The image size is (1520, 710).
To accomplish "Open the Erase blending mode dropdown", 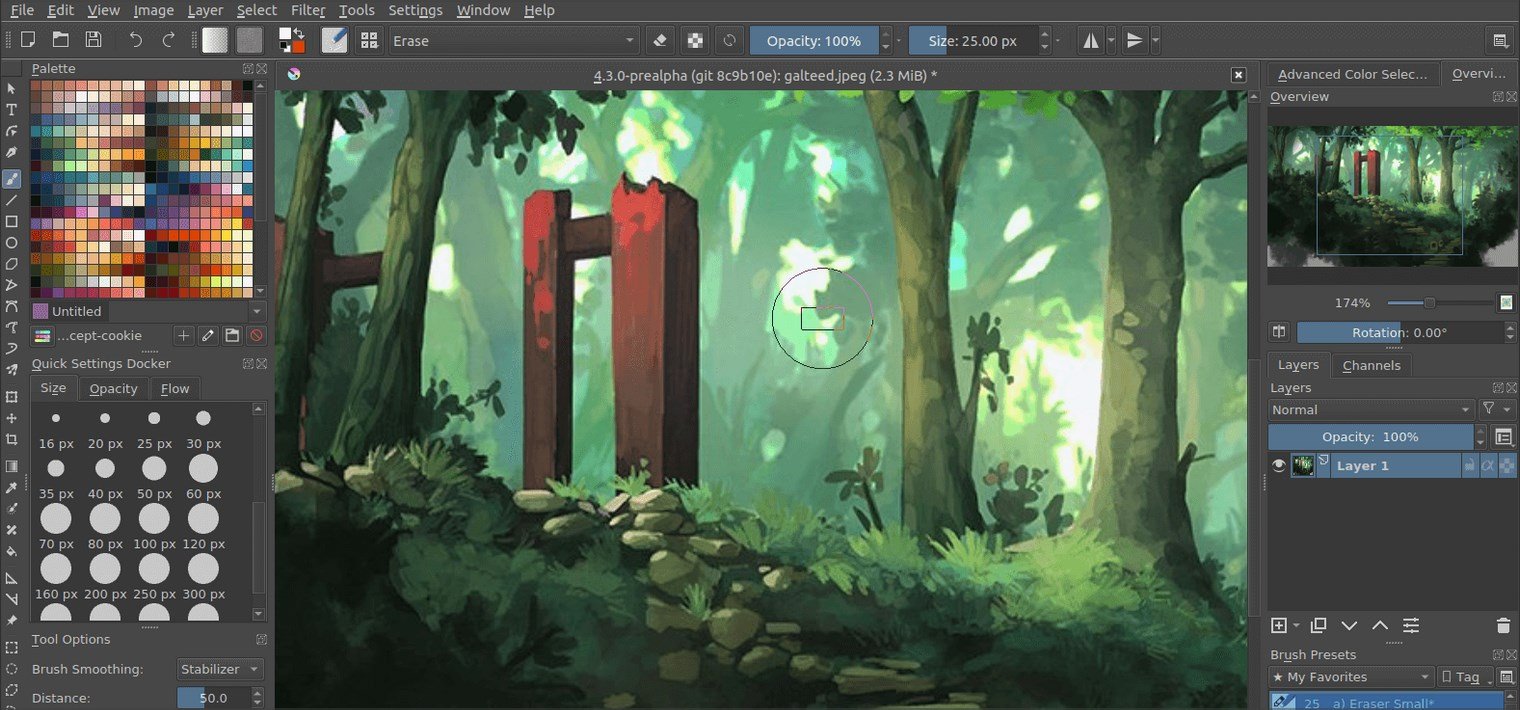I will (514, 41).
